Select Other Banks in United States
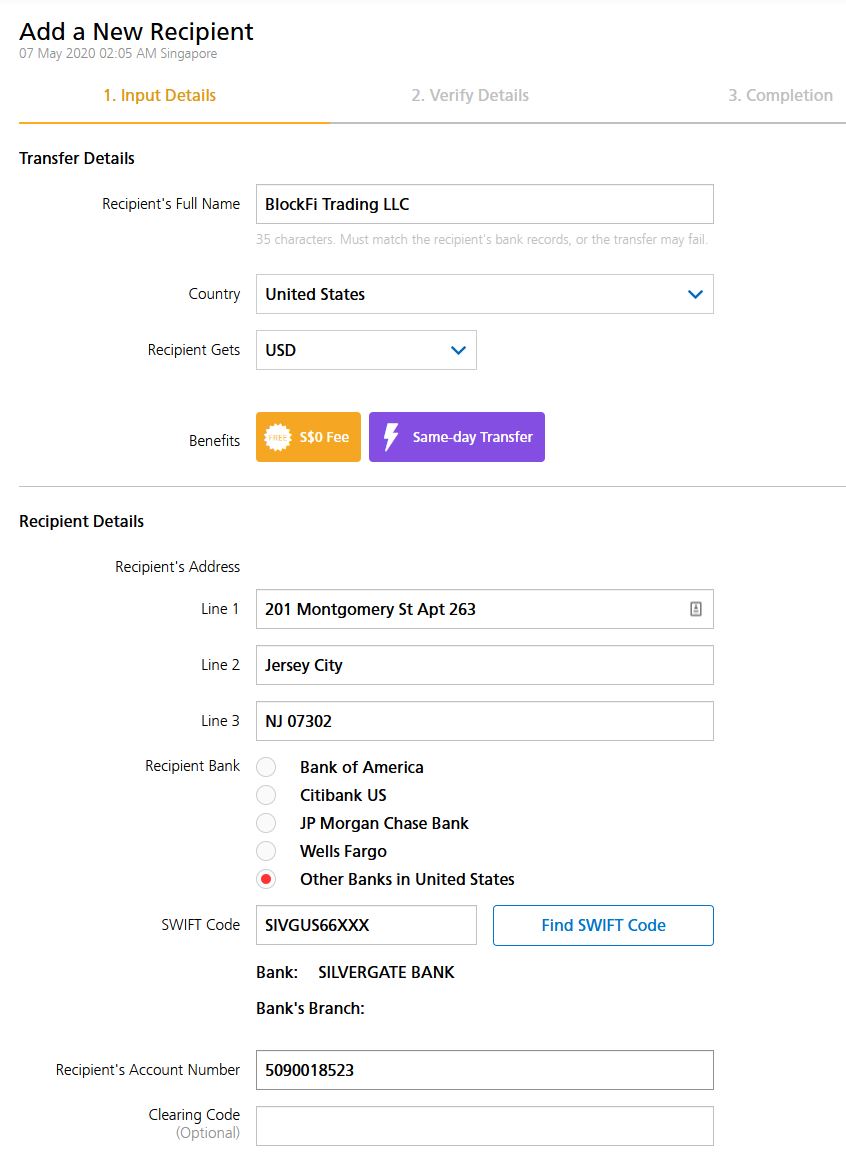The width and height of the screenshot is (846, 1165). pyautogui.click(x=266, y=880)
